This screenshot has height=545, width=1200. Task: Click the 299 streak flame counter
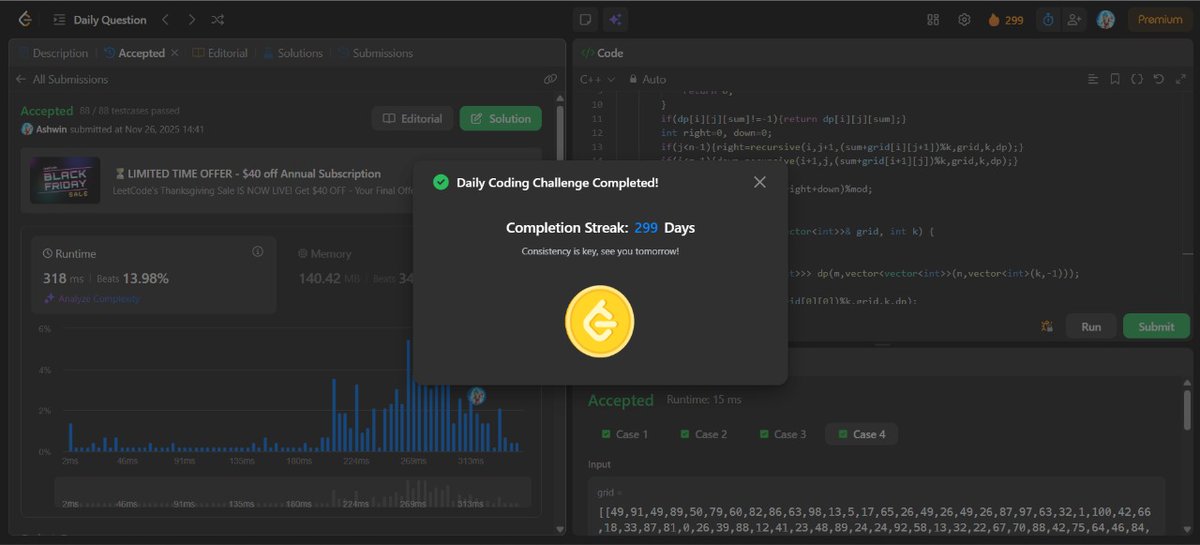[x=1005, y=19]
